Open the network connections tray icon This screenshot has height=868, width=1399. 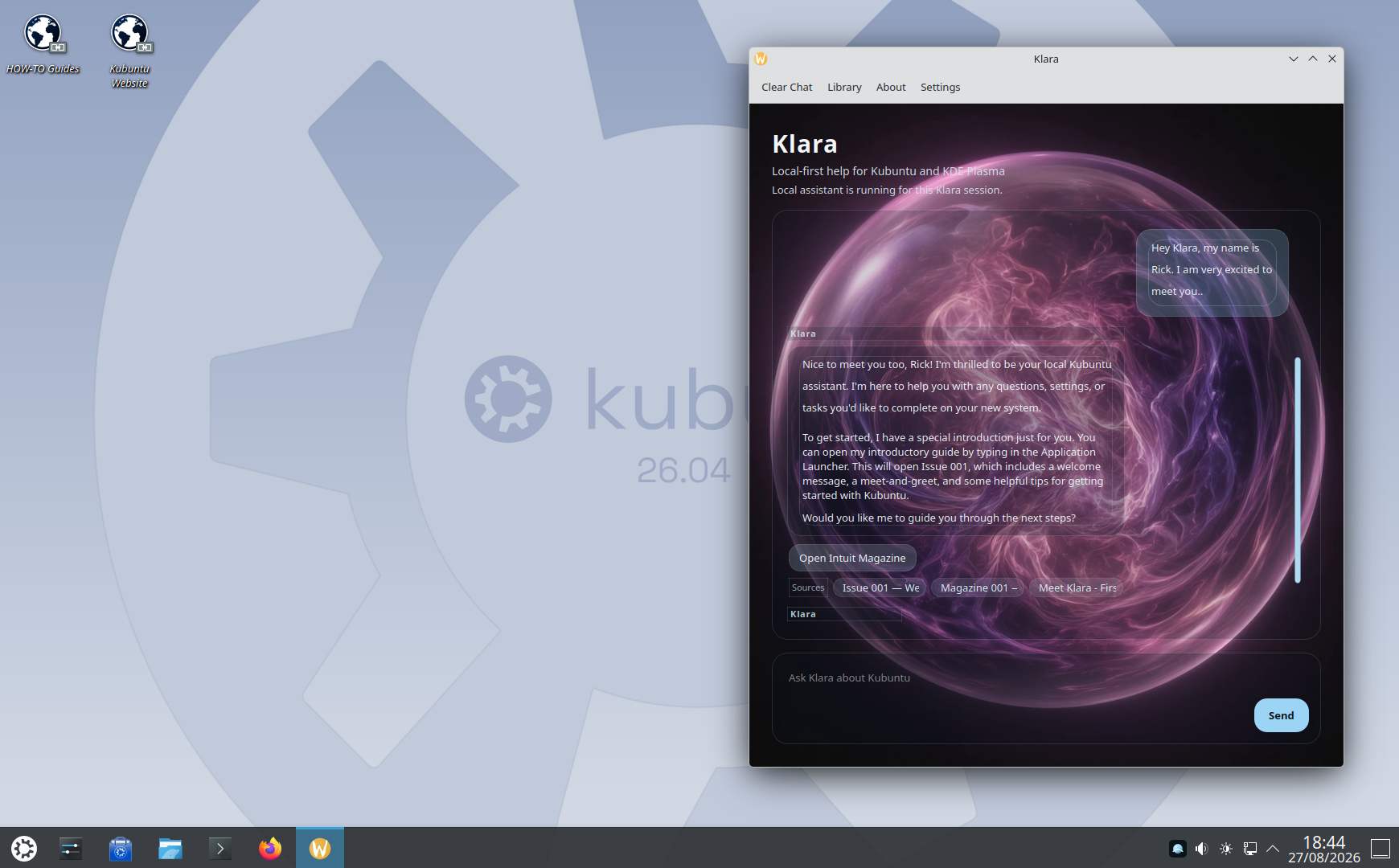1249,849
